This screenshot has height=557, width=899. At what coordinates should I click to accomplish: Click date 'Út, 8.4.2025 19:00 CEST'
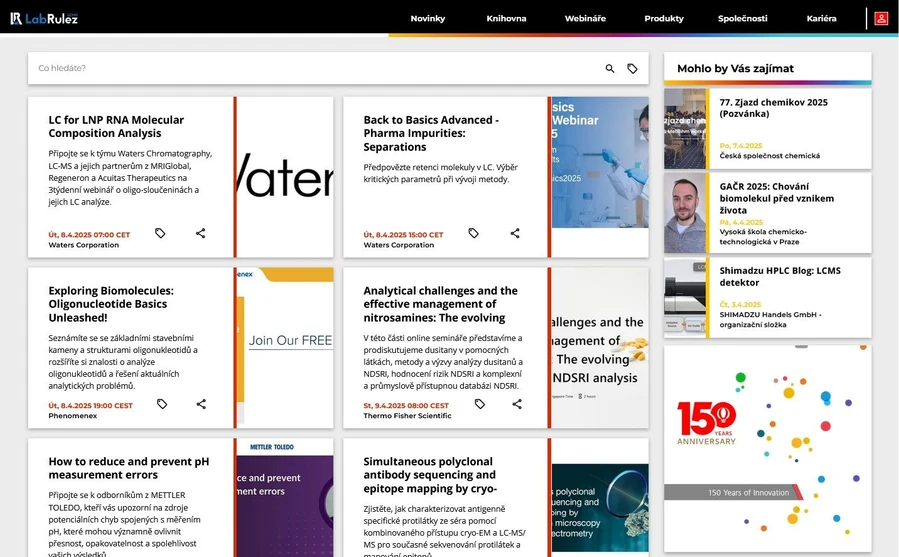click(x=91, y=406)
